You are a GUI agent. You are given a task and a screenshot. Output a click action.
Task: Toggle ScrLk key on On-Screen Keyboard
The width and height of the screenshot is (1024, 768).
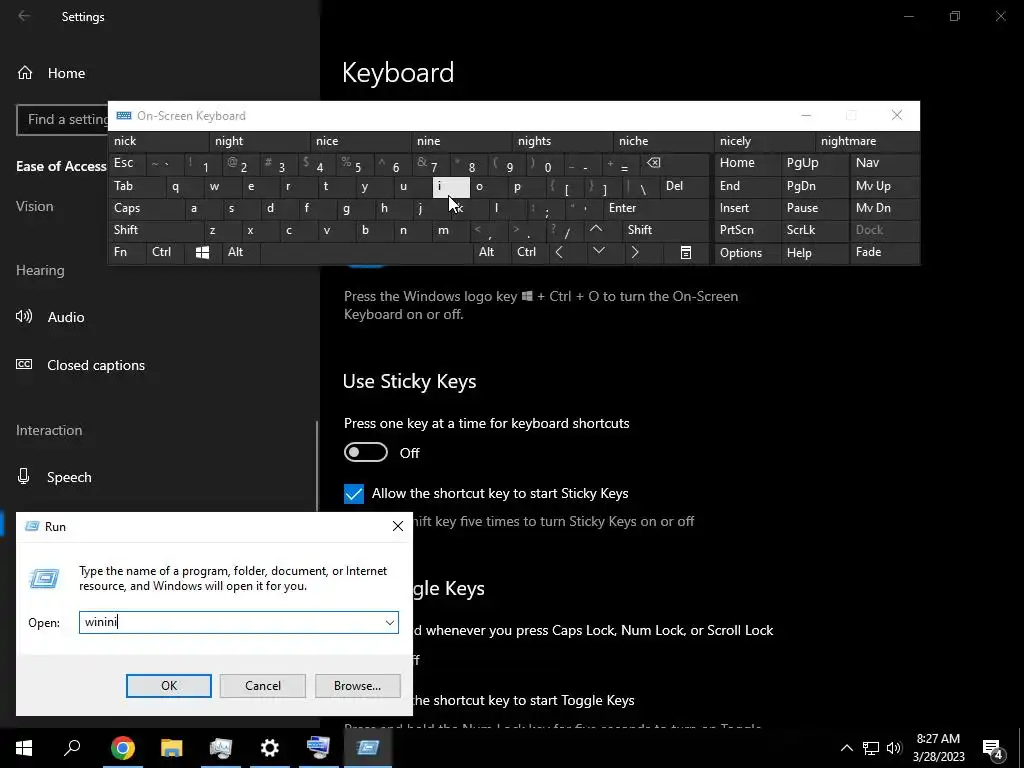pos(814,230)
